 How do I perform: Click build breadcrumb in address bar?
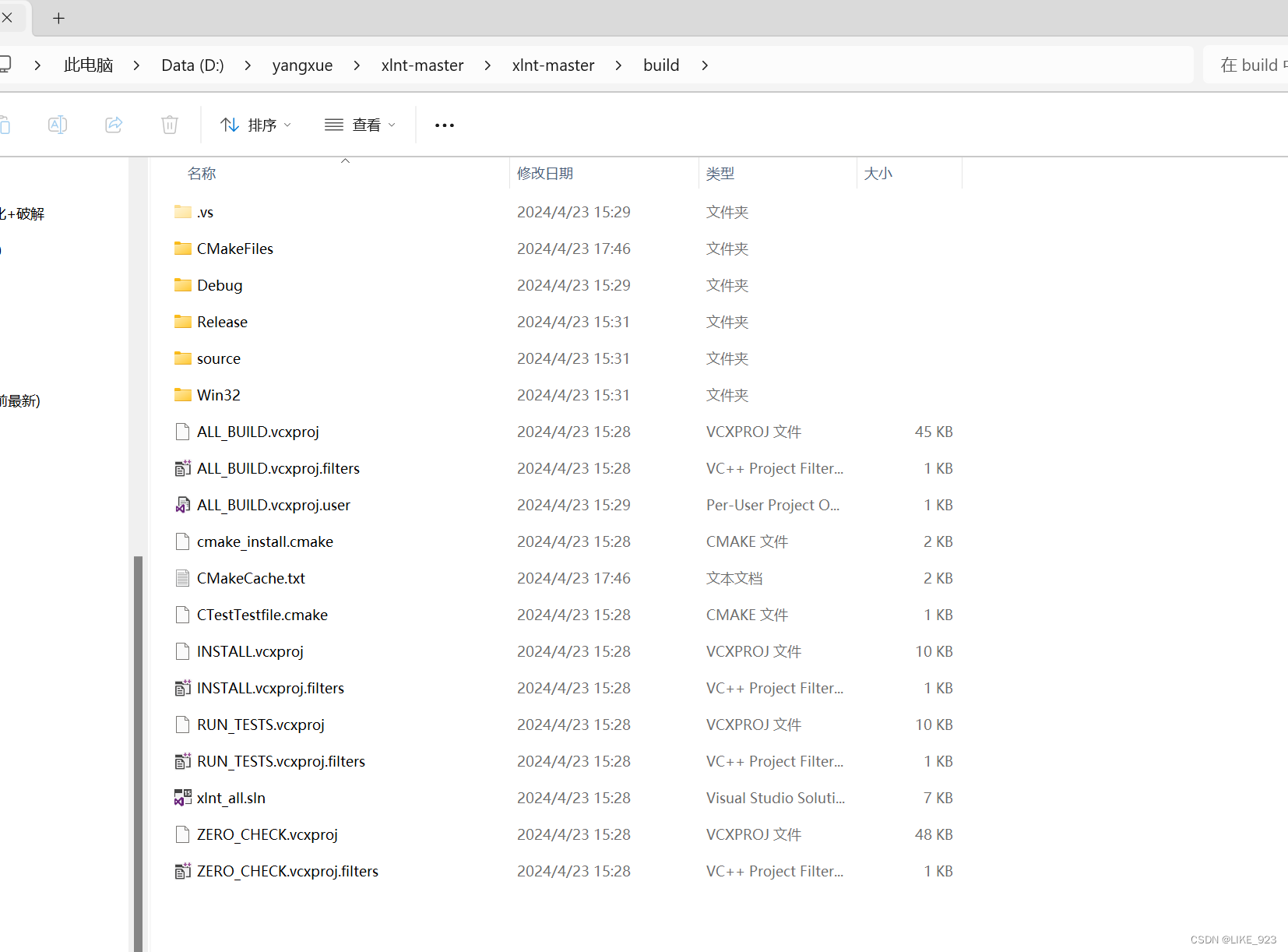tap(661, 65)
